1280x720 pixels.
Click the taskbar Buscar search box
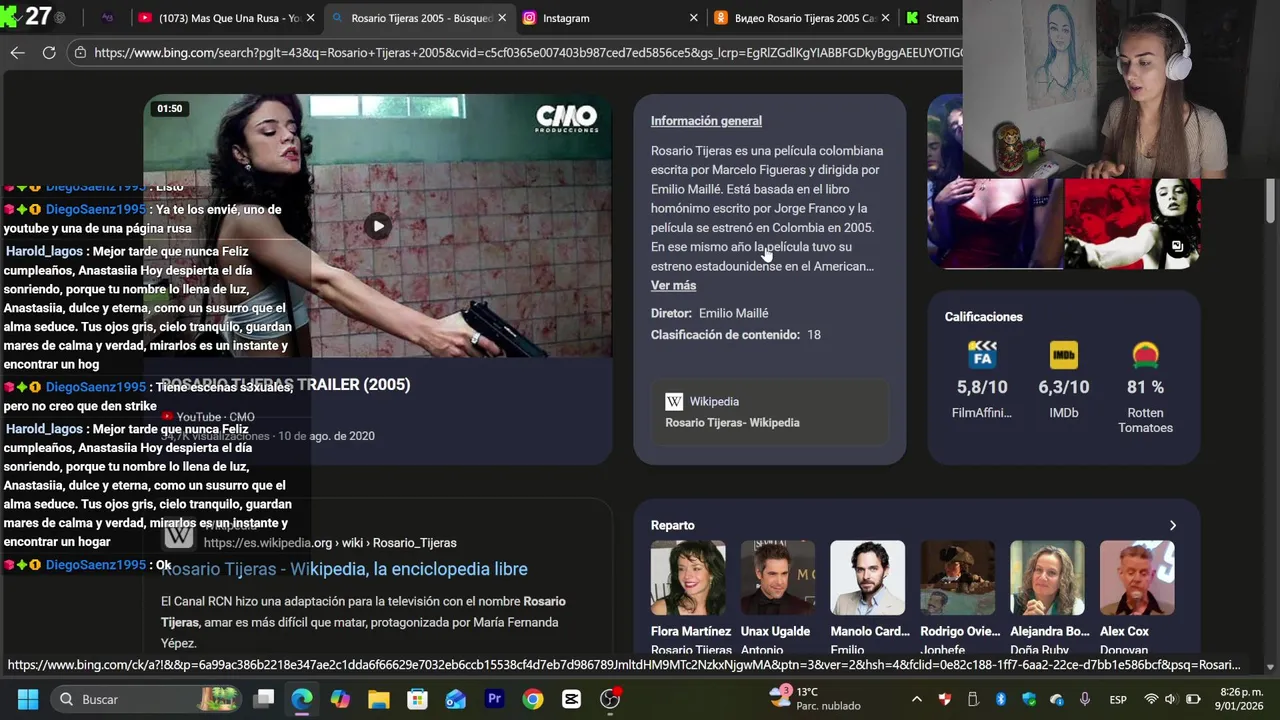pyautogui.click(x=145, y=699)
